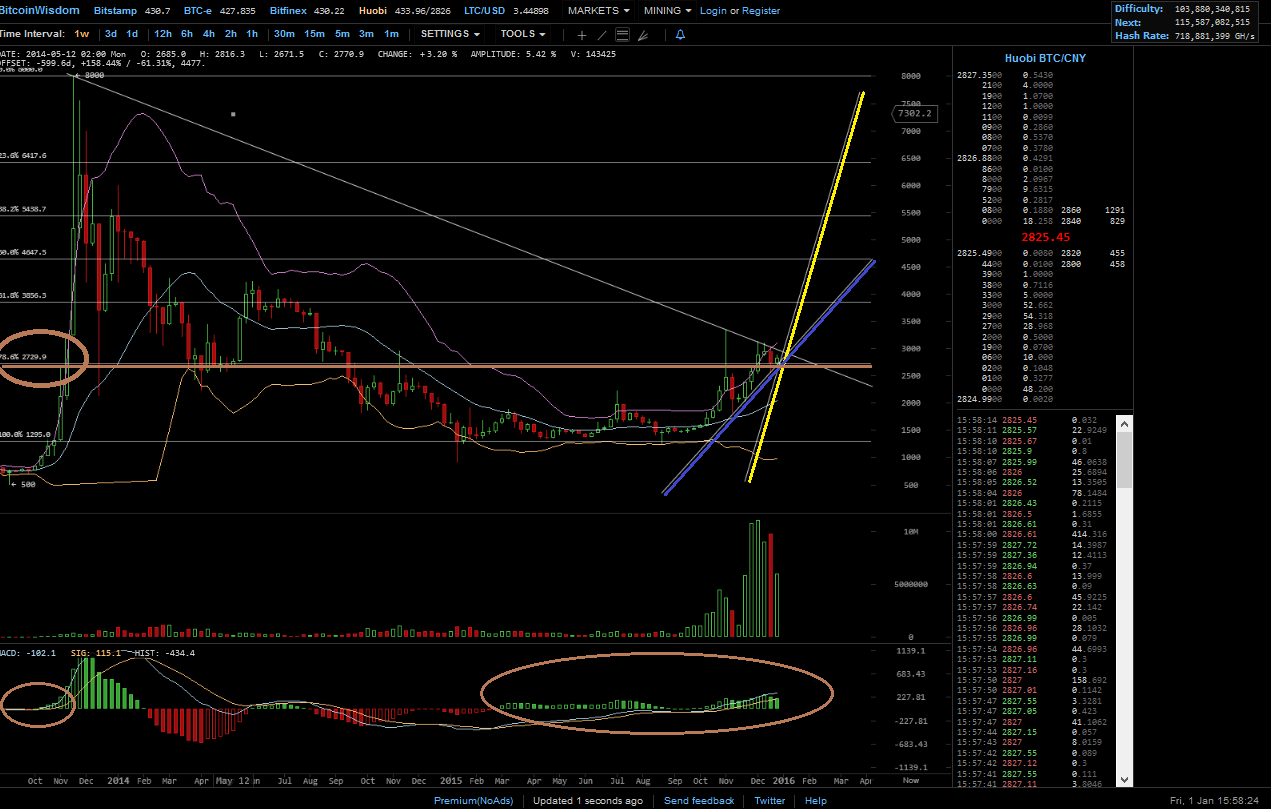Choose the 3m time interval

click(x=367, y=34)
